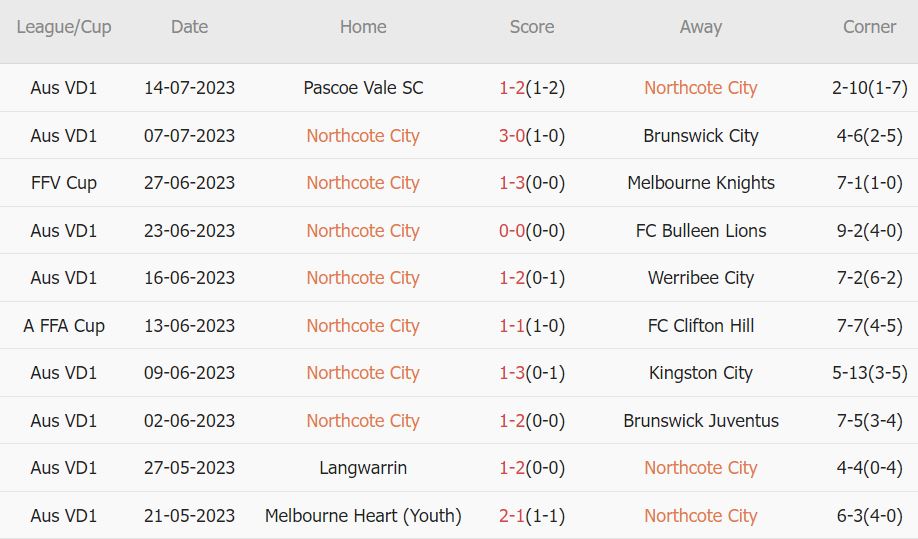Select Melbourne Knights in the Away column
The height and width of the screenshot is (539, 918).
pyautogui.click(x=700, y=183)
